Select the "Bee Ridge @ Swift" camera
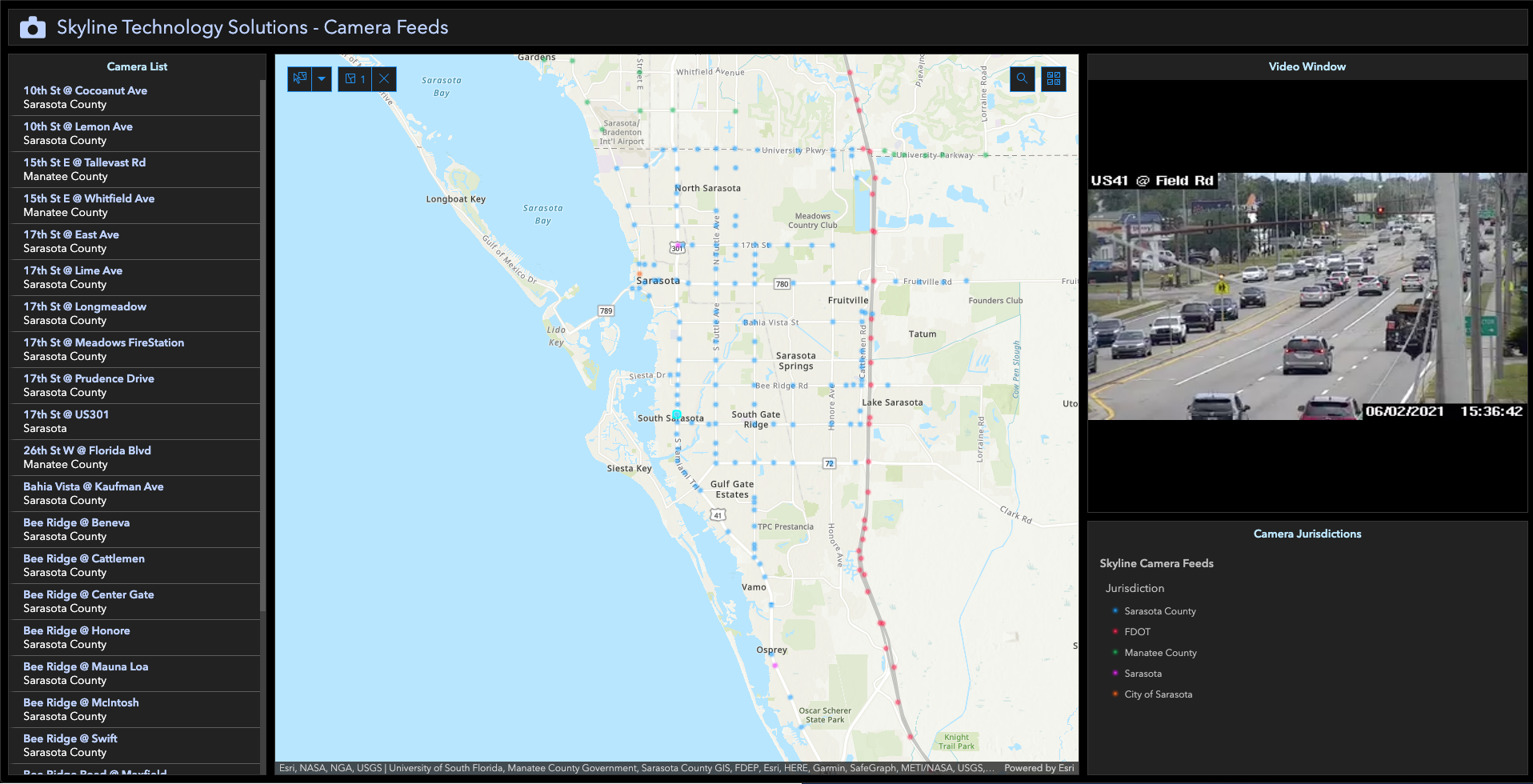Screen dimensions: 1533x784 [70, 745]
